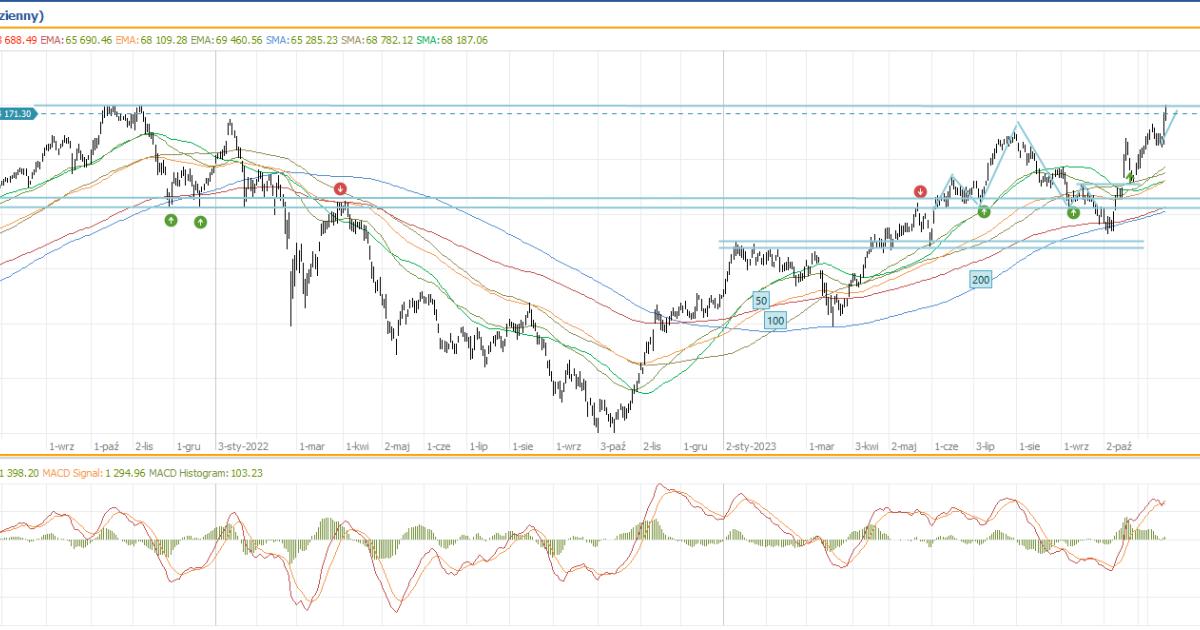Image resolution: width=1200 pixels, height=630 pixels.
Task: Click the second green up-arrow marker from left
Action: coord(200,221)
